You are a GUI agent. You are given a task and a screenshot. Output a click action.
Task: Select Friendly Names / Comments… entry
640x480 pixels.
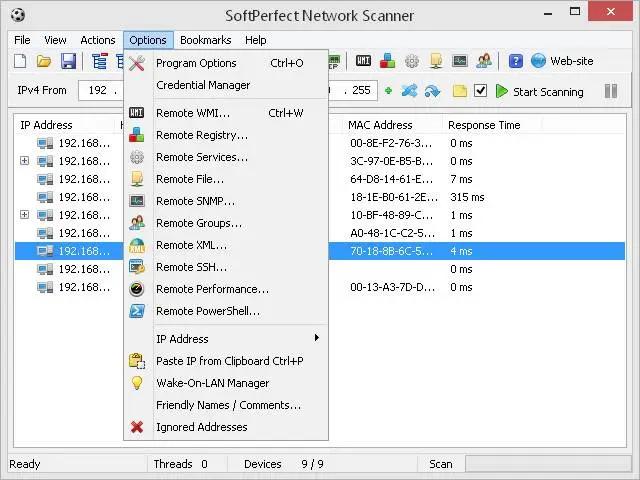[226, 405]
